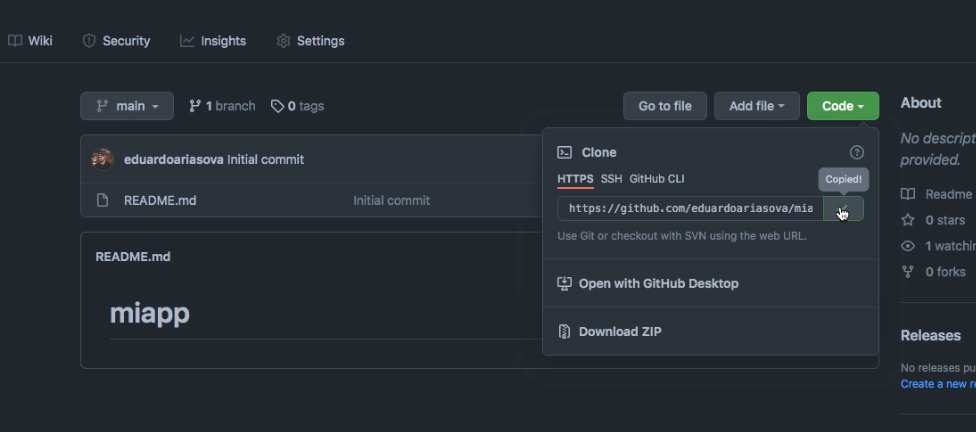Image resolution: width=976 pixels, height=432 pixels.
Task: Click the Security shield icon
Action: pos(89,41)
